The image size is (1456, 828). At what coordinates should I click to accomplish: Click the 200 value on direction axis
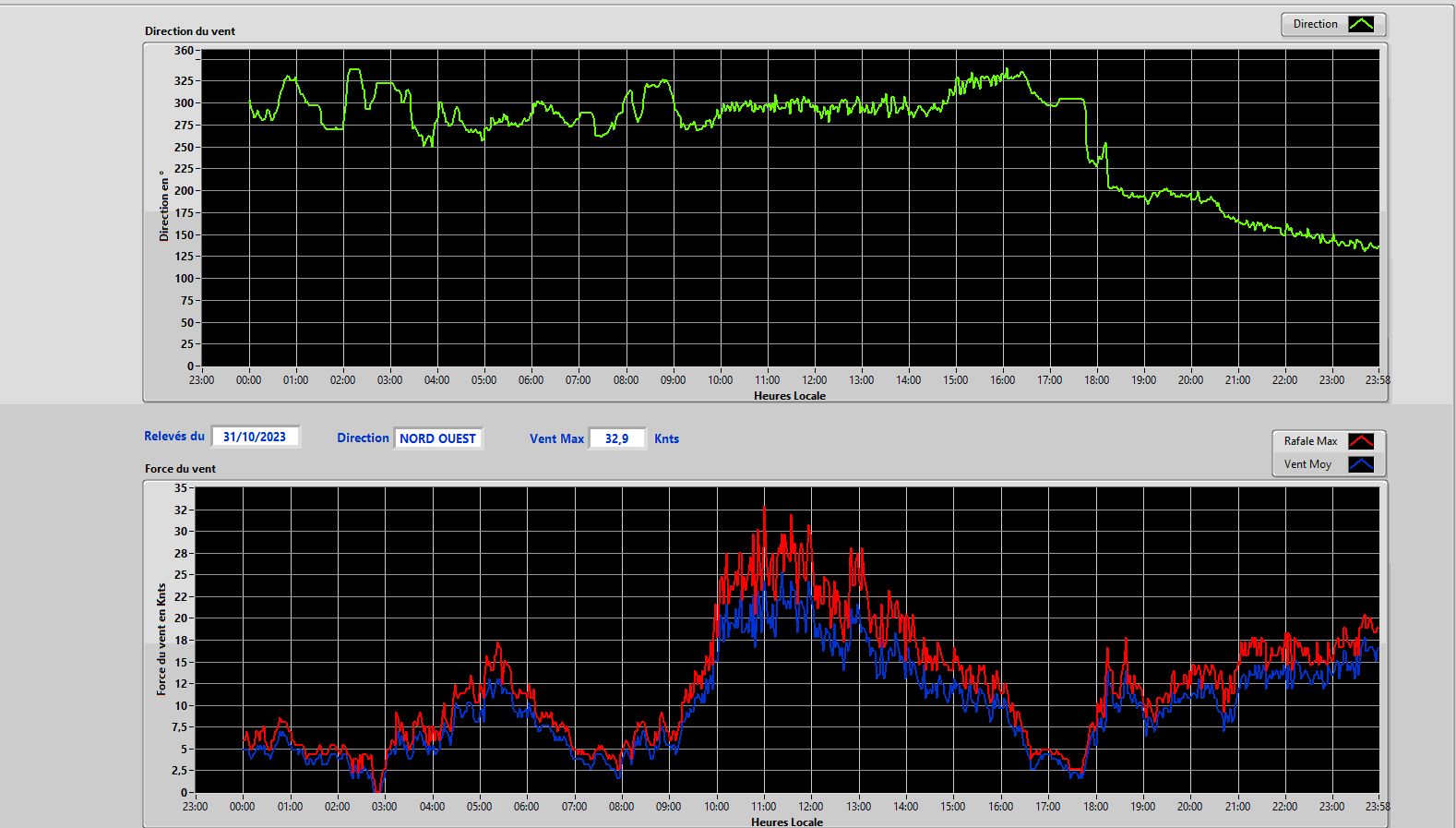[x=184, y=190]
